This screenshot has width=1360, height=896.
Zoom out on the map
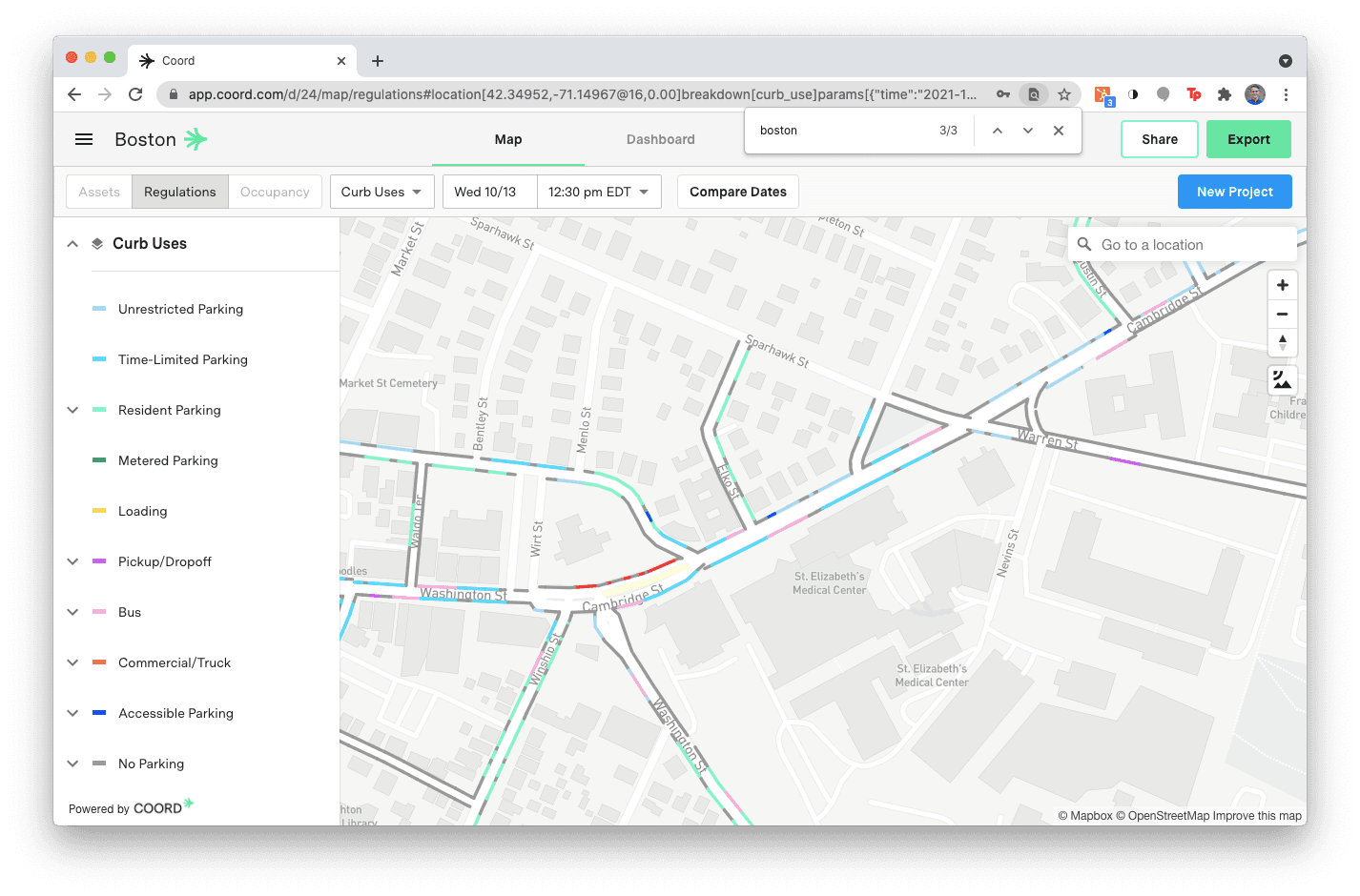coord(1283,314)
